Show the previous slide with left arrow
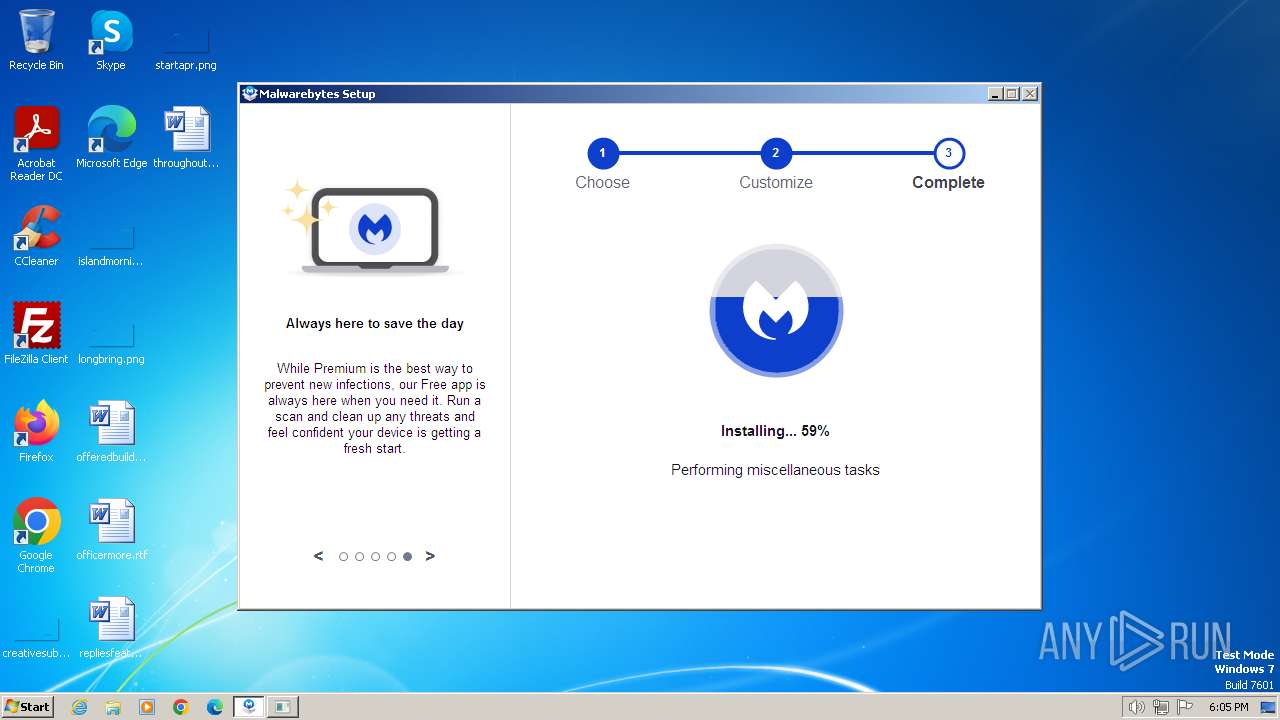Viewport: 1280px width, 720px height. pyautogui.click(x=319, y=556)
